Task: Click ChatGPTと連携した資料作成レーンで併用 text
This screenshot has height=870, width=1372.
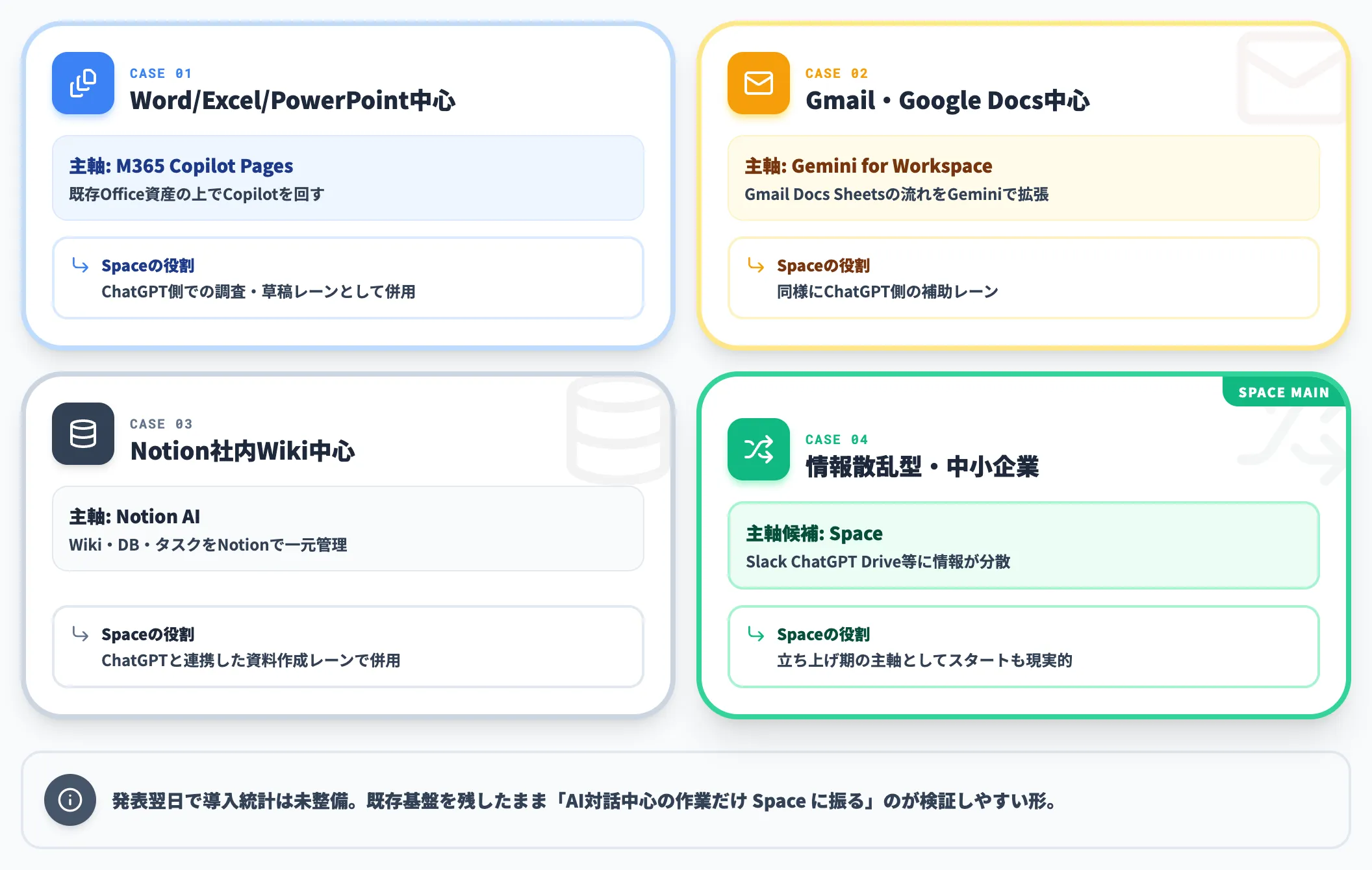Action: 251,660
